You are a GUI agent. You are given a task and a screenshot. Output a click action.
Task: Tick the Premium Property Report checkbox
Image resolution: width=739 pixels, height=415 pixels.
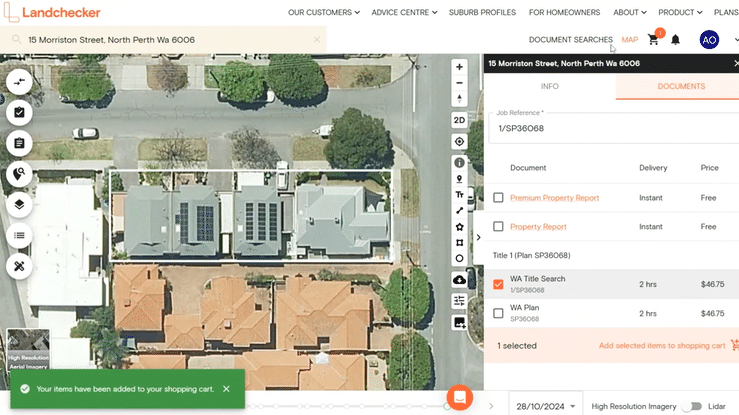tap(498, 197)
